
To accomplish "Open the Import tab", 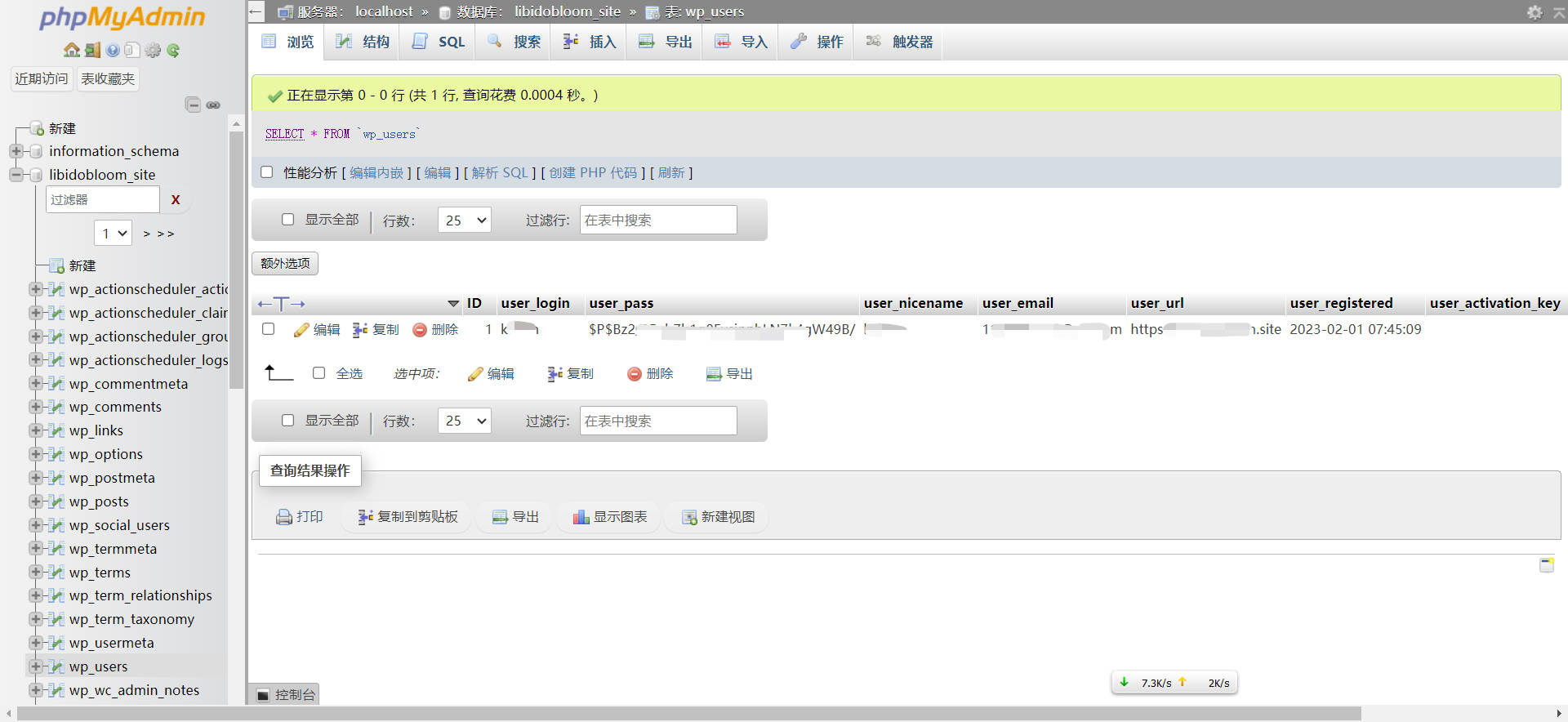I will [741, 42].
